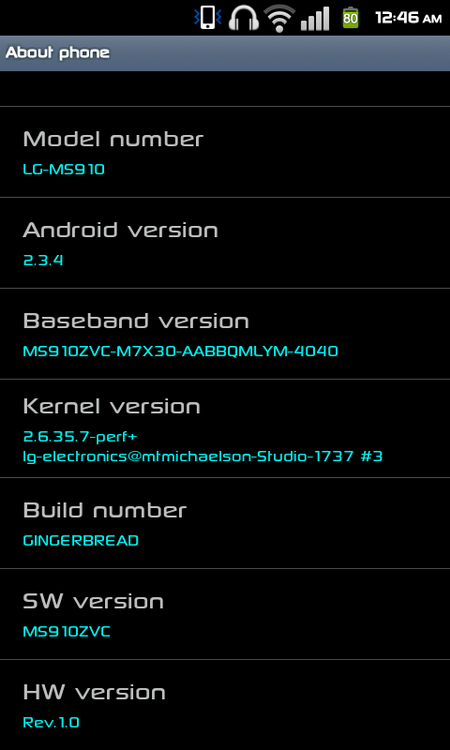This screenshot has width=450, height=750.
Task: Tap the lg-electronics@mtmichaelson kernel line
Action: 203,457
